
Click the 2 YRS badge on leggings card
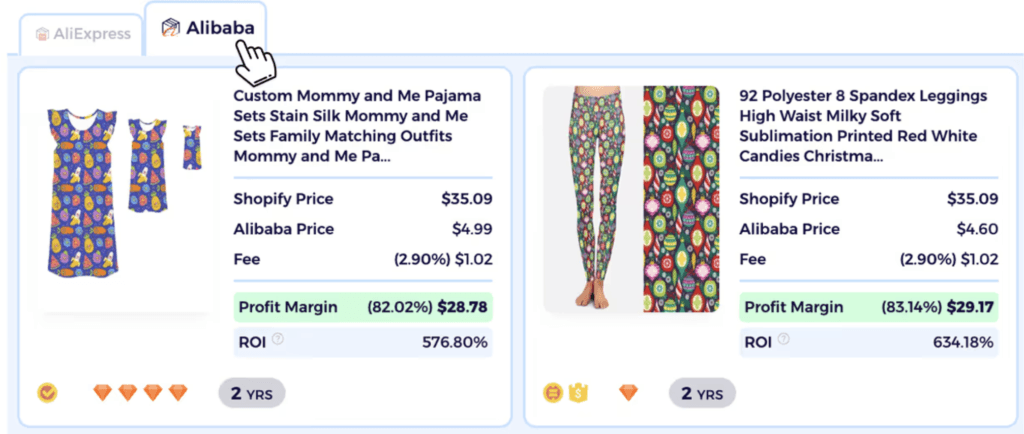tap(702, 393)
